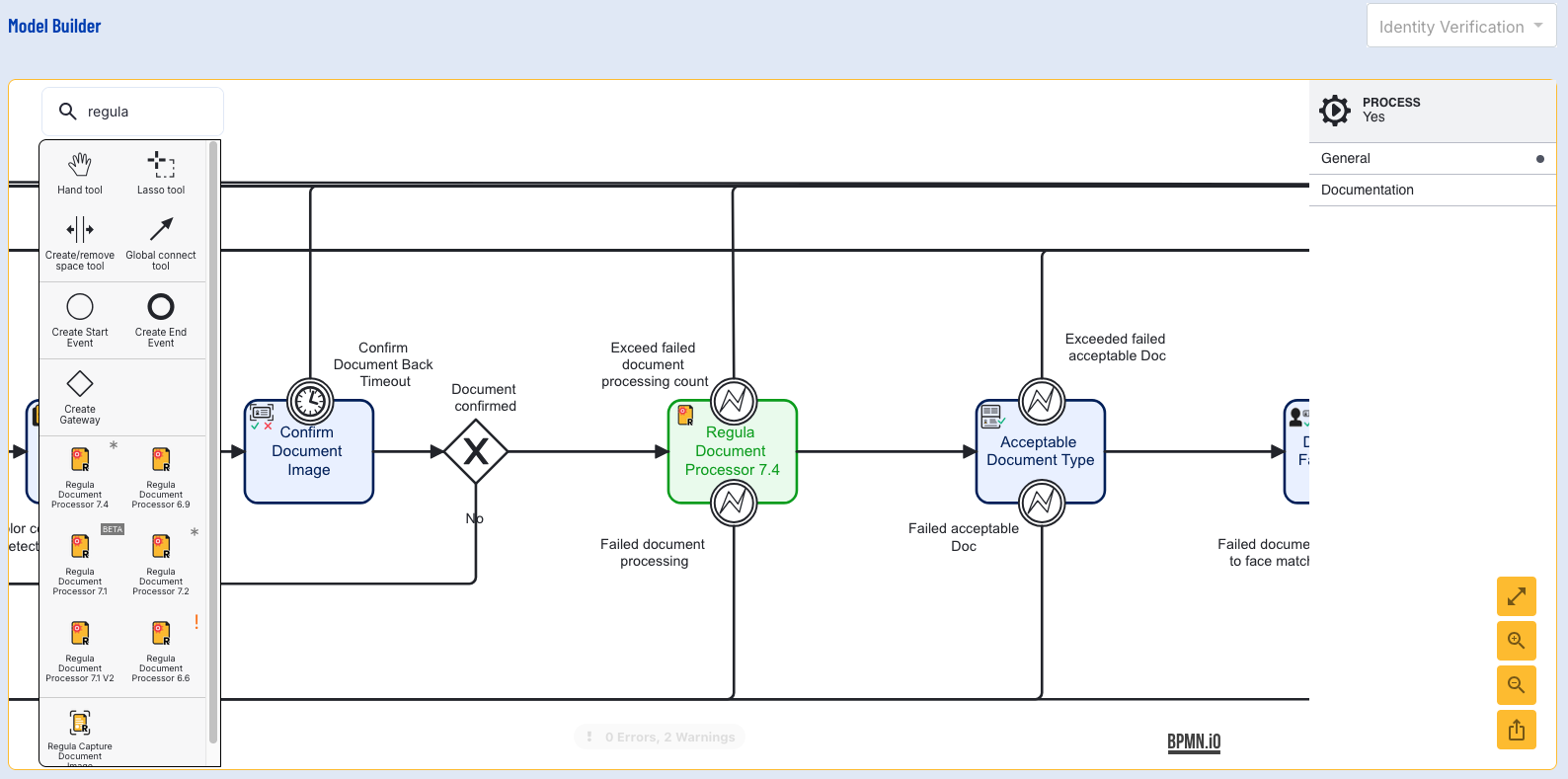Activate the Lasso tool
Image resolution: width=1568 pixels, height=779 pixels.
tap(161, 174)
